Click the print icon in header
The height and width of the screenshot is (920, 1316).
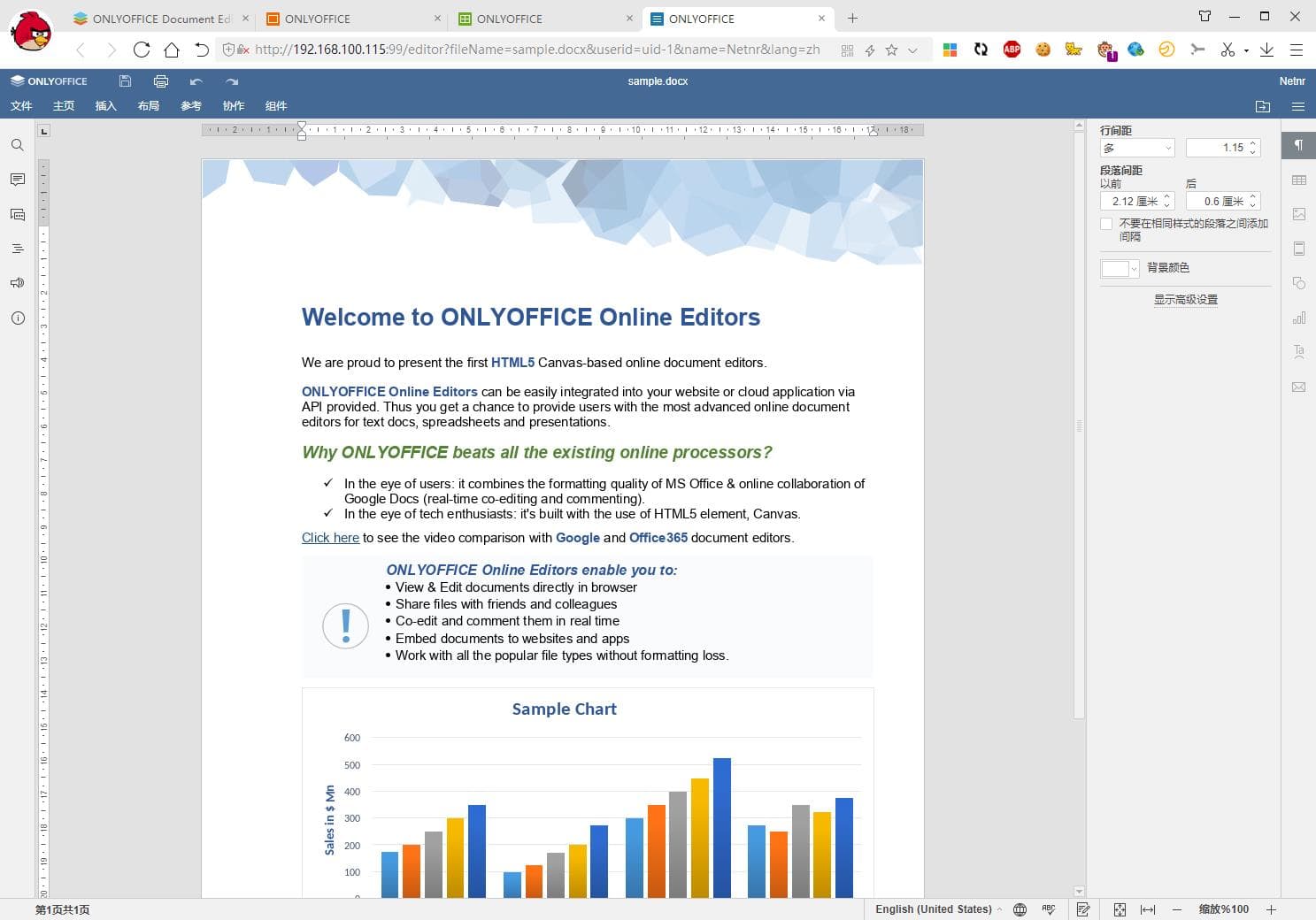click(x=160, y=81)
